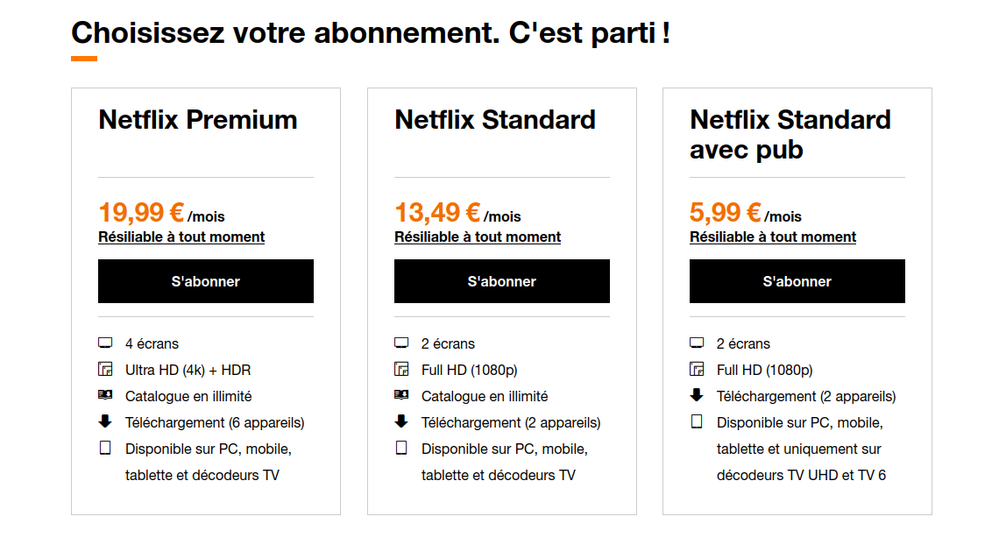
Task: Click the screen icon beside Premium 4 écrans
Action: (x=105, y=343)
